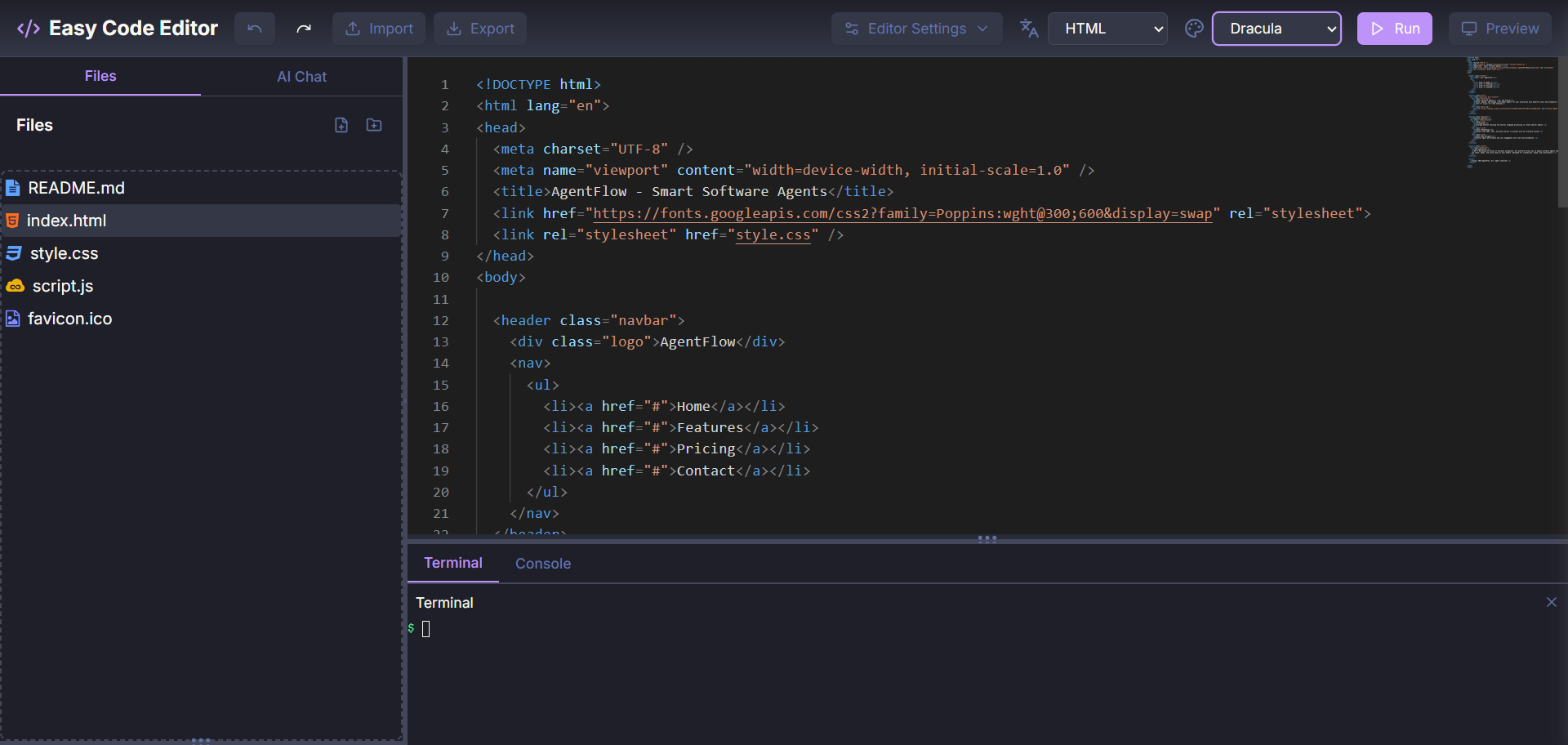Click the script.js file icon

[x=16, y=286]
